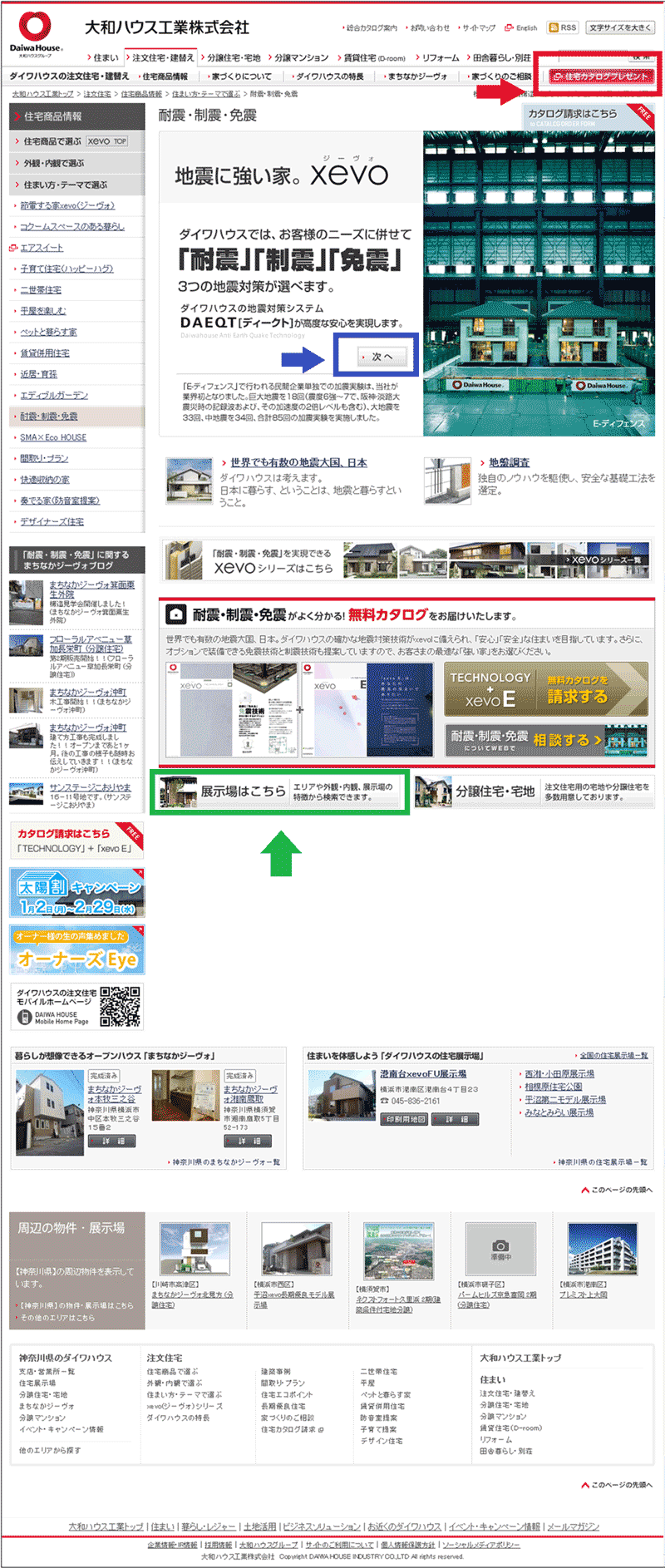Click 大和ハウス工業トップ breadcrumb link
The image size is (665, 1568).
tap(42, 94)
